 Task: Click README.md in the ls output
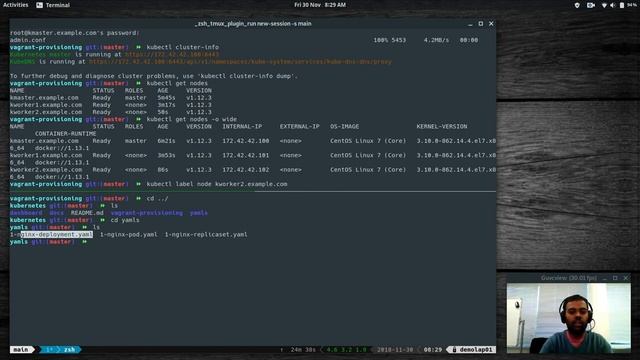coord(87,213)
